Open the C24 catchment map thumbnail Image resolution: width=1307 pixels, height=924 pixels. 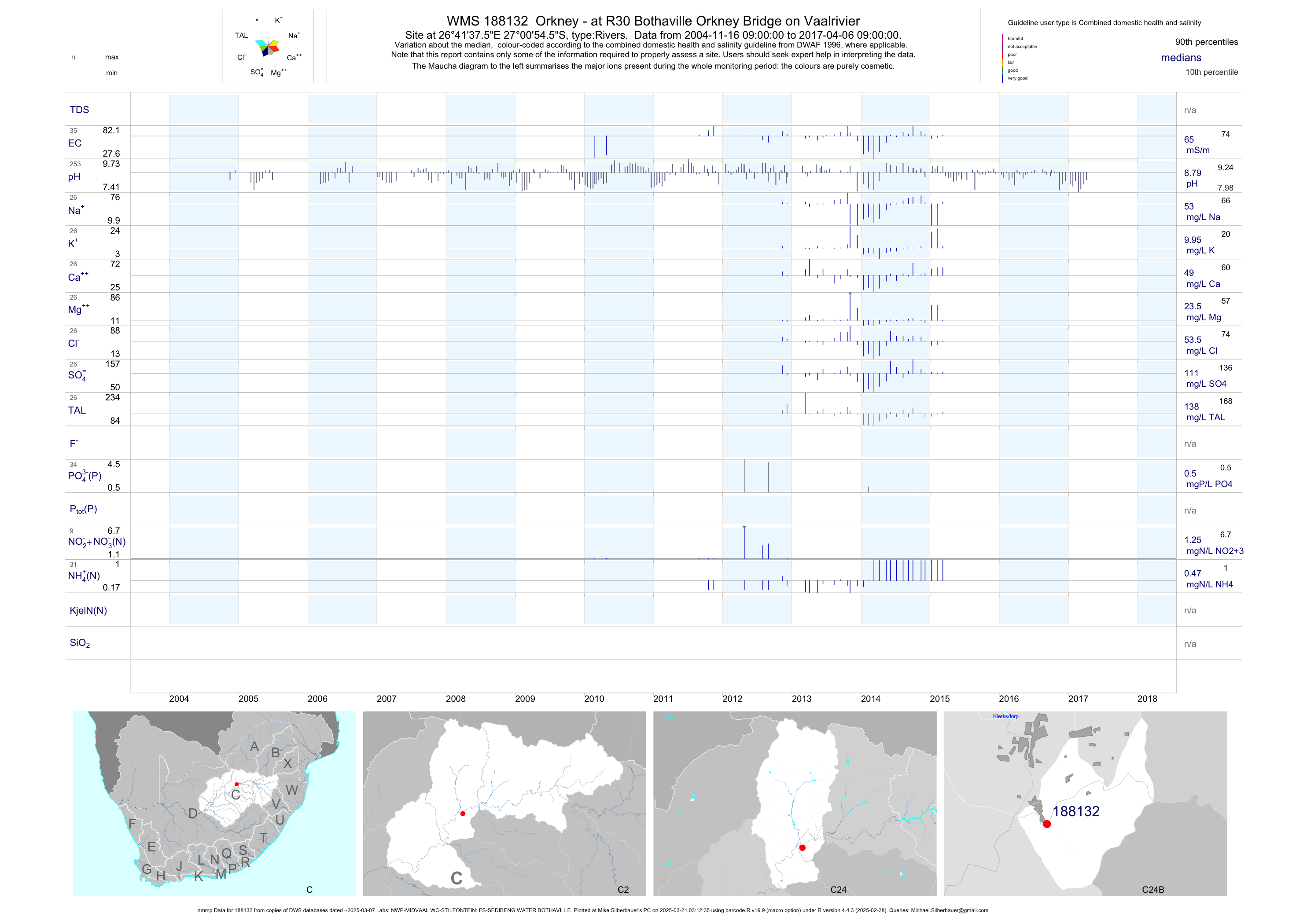point(795,803)
